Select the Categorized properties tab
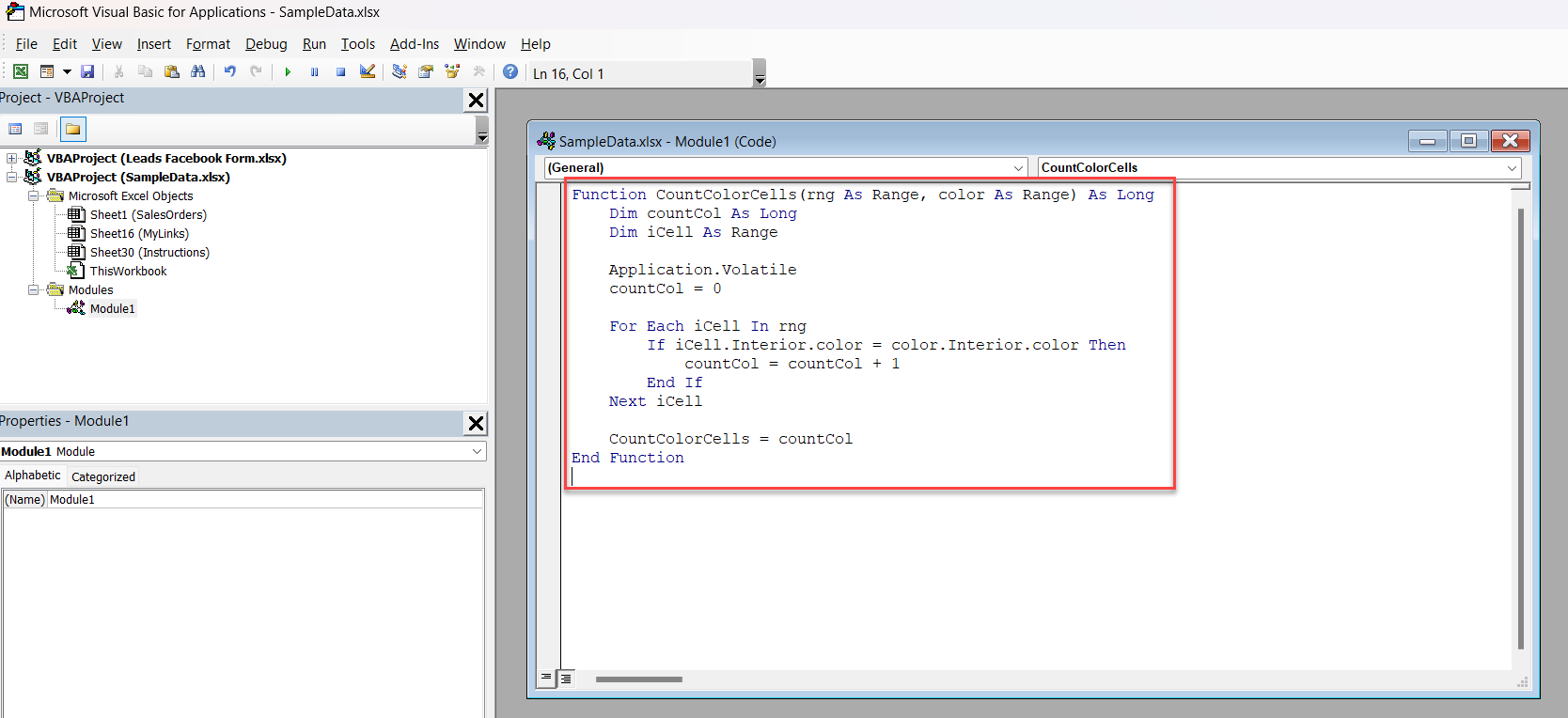Screen dimensions: 1568x718 [103, 476]
